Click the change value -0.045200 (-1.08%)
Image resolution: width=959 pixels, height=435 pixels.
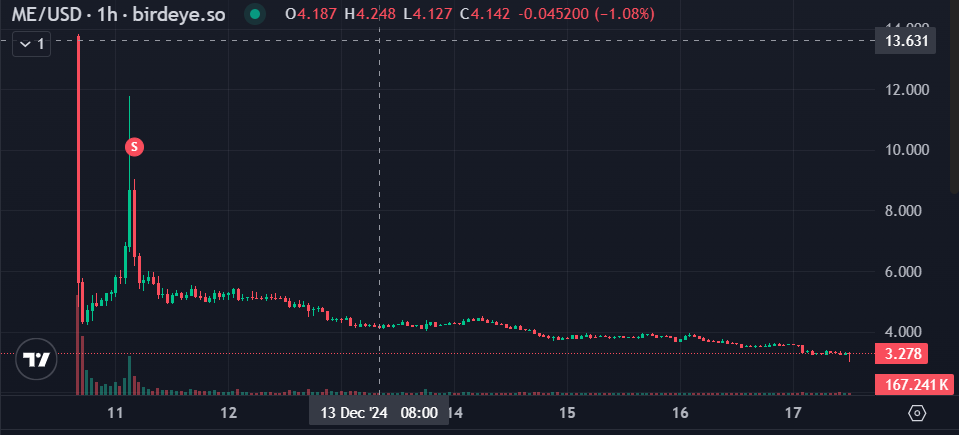586,13
